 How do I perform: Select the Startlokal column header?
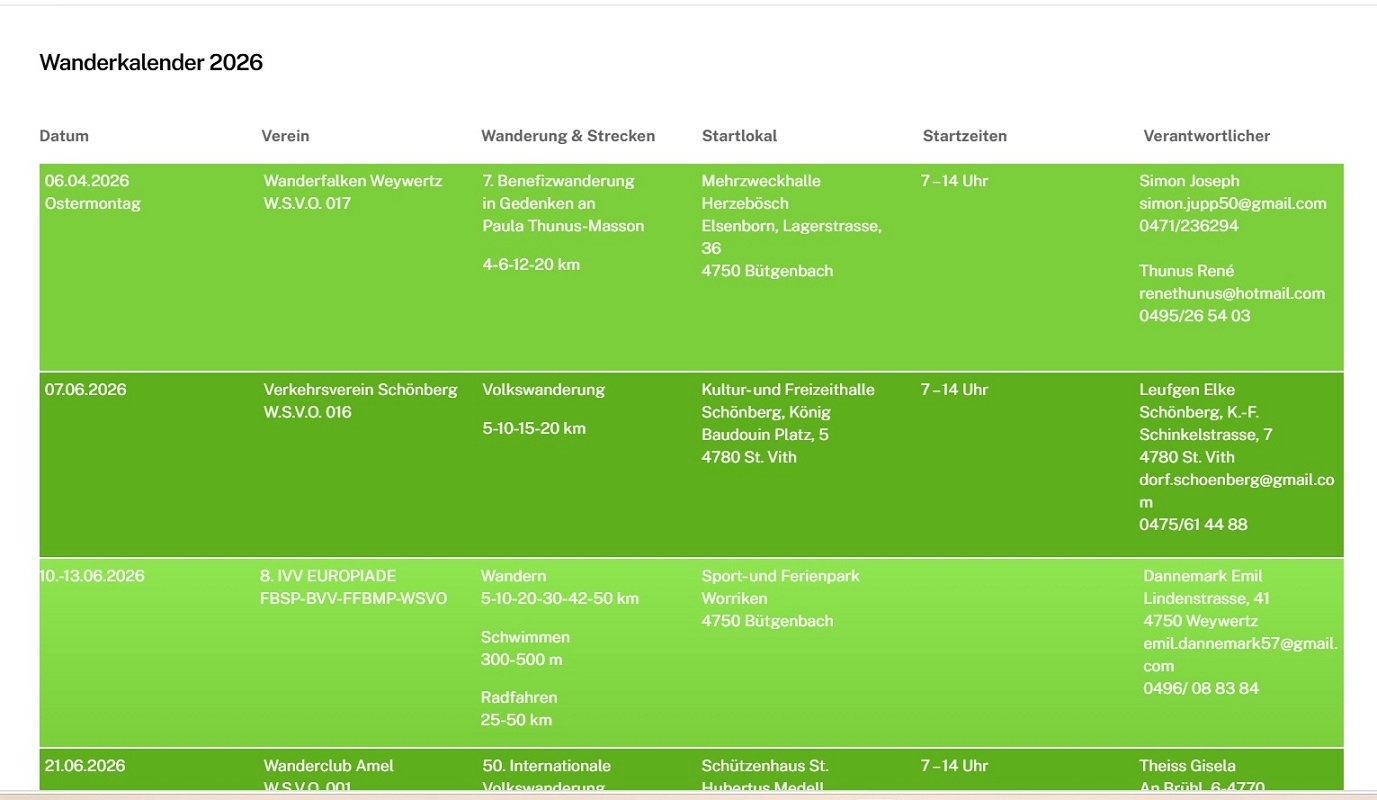pos(739,136)
